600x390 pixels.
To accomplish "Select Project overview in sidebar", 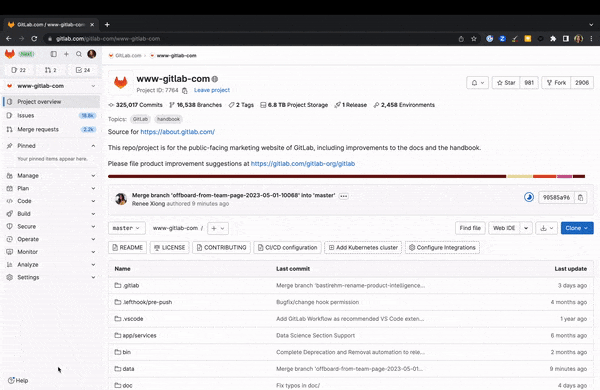I will click(51, 102).
